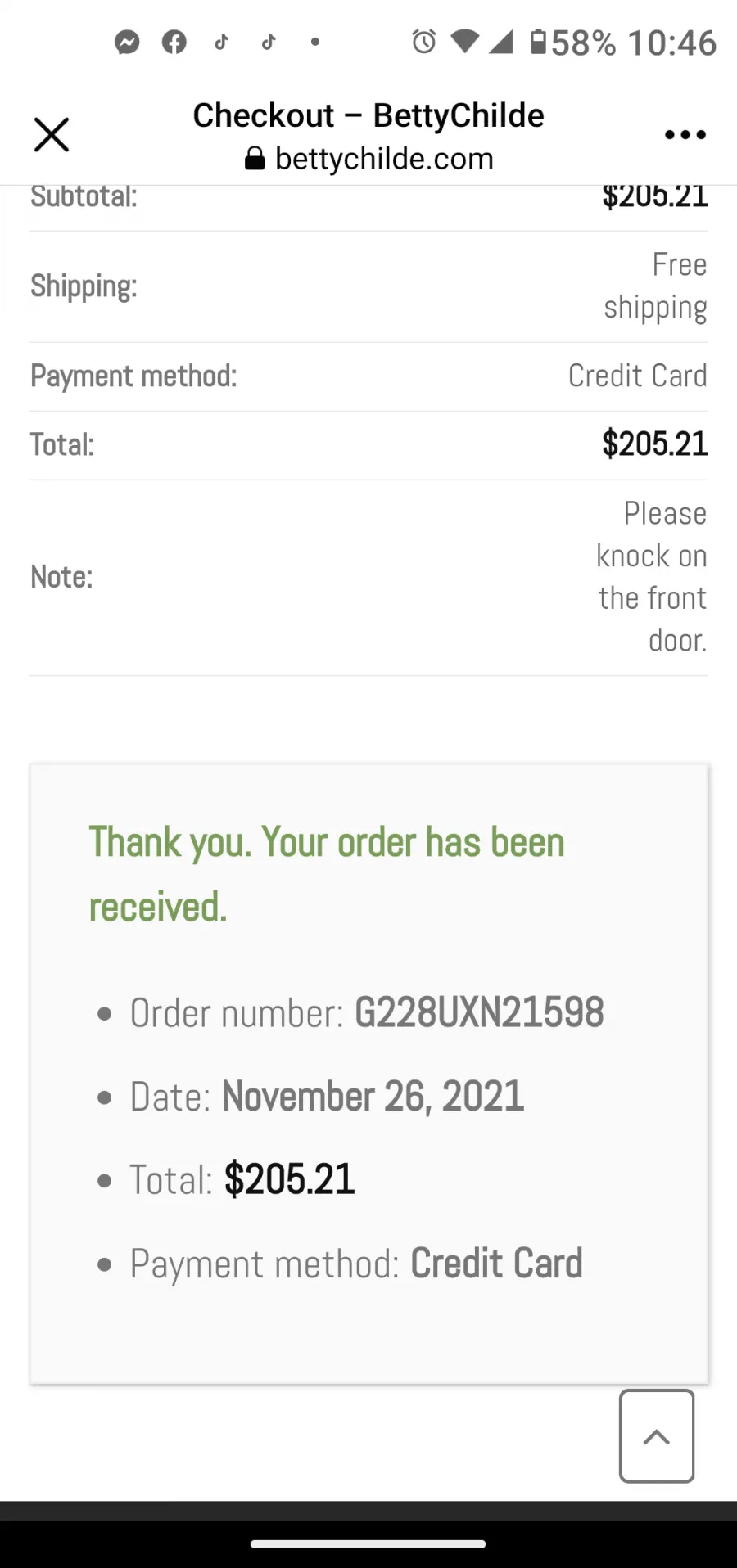Tap the November 26, 2021 date
The image size is (737, 1568).
click(x=373, y=1097)
